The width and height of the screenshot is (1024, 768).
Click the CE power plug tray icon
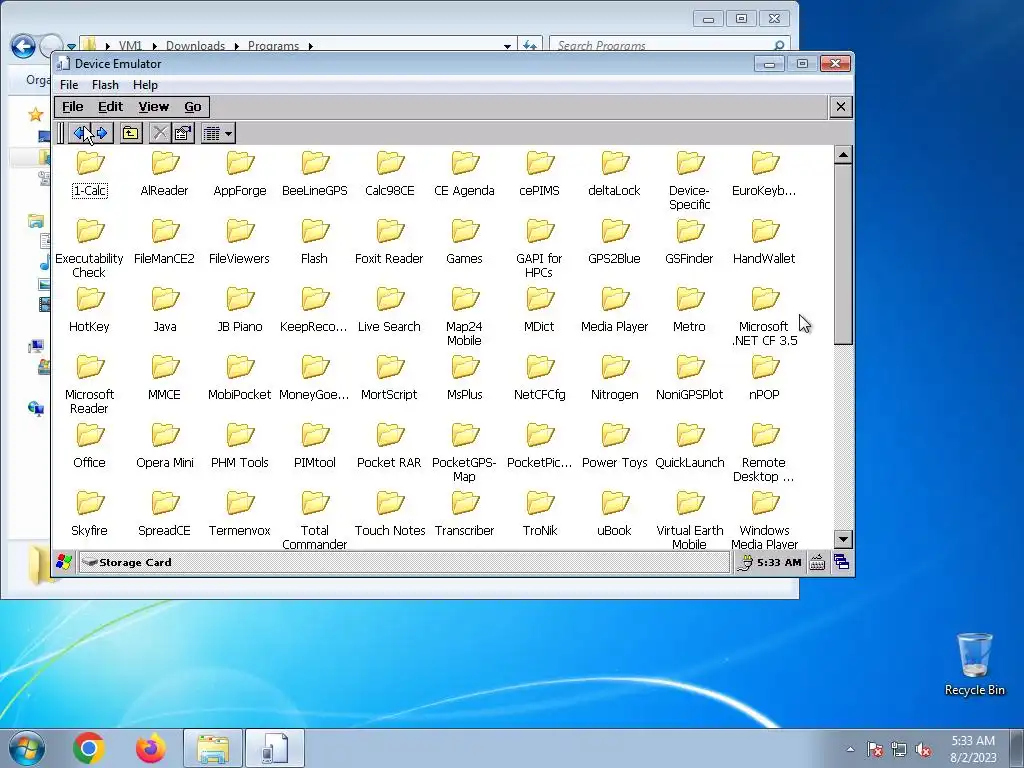pos(744,562)
